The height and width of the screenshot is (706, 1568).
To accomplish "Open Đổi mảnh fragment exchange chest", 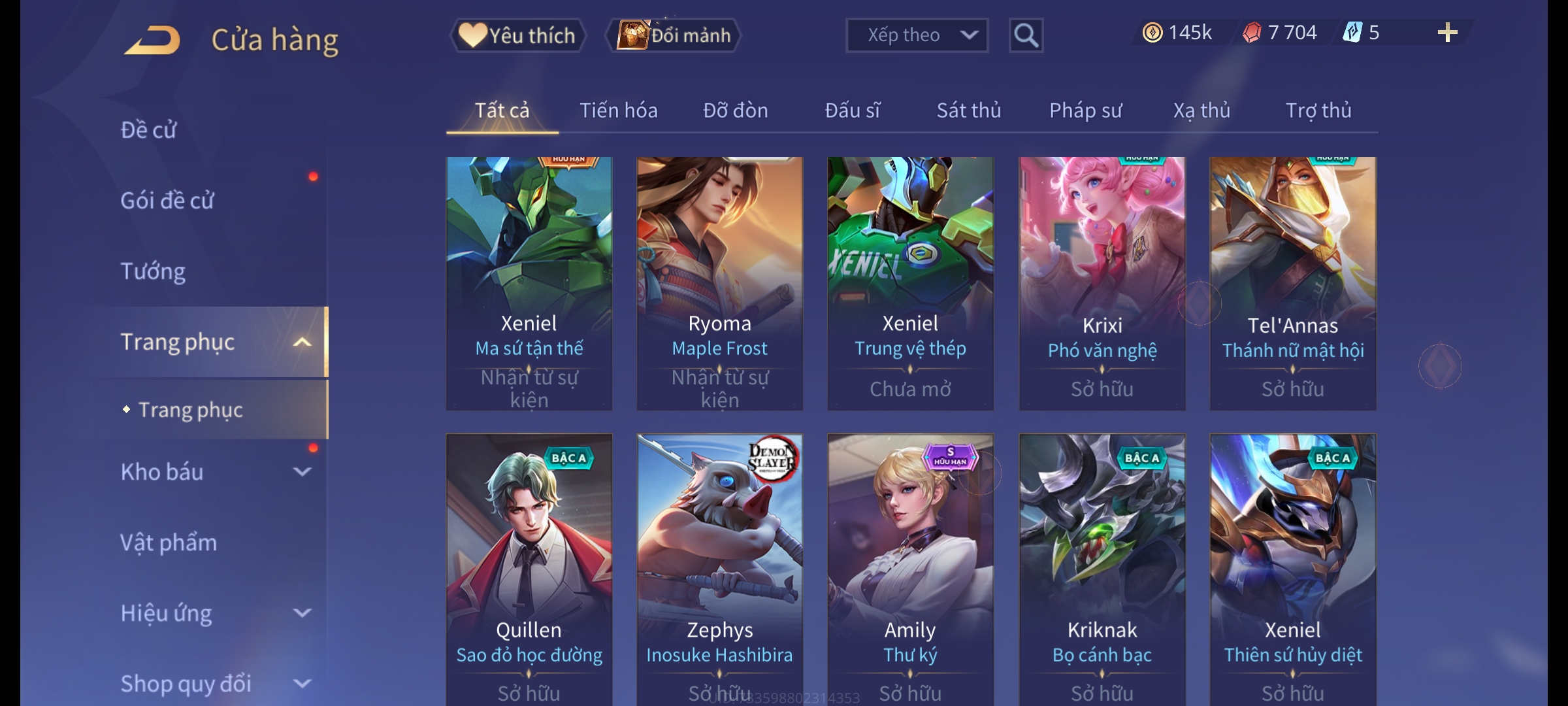I will point(674,35).
